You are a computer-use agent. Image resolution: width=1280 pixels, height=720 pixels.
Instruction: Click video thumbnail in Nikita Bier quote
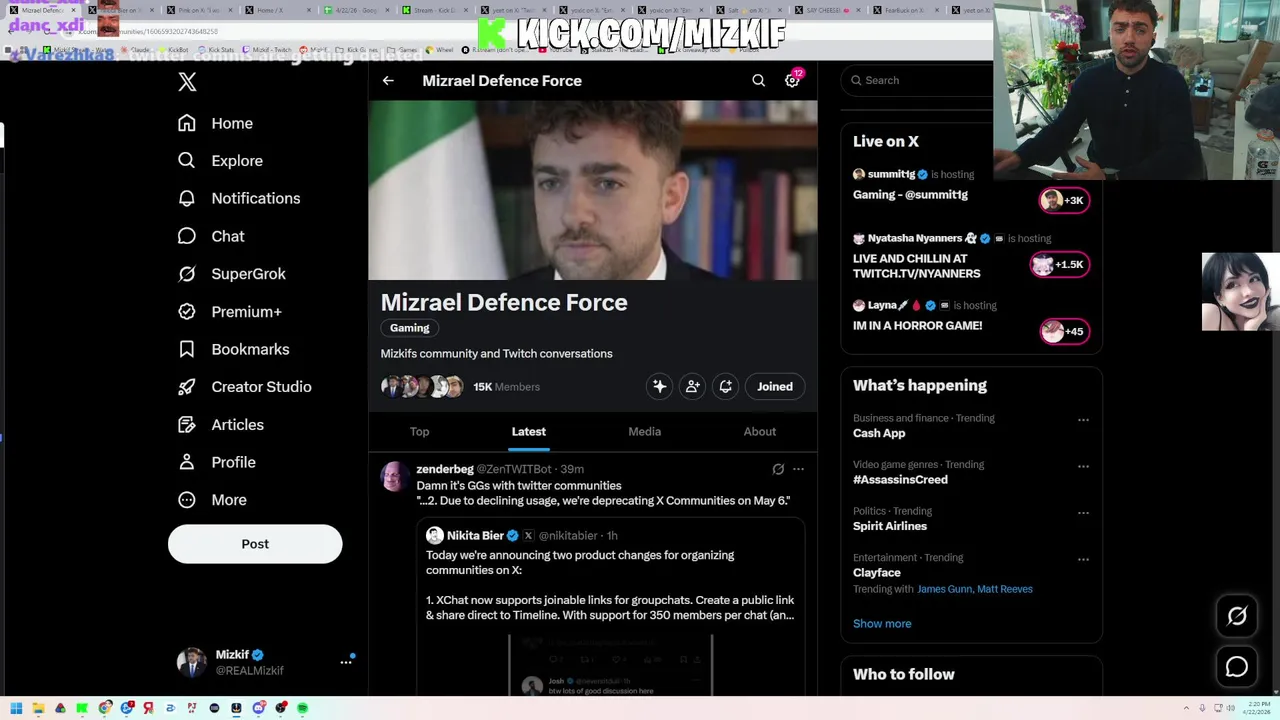tap(610, 665)
